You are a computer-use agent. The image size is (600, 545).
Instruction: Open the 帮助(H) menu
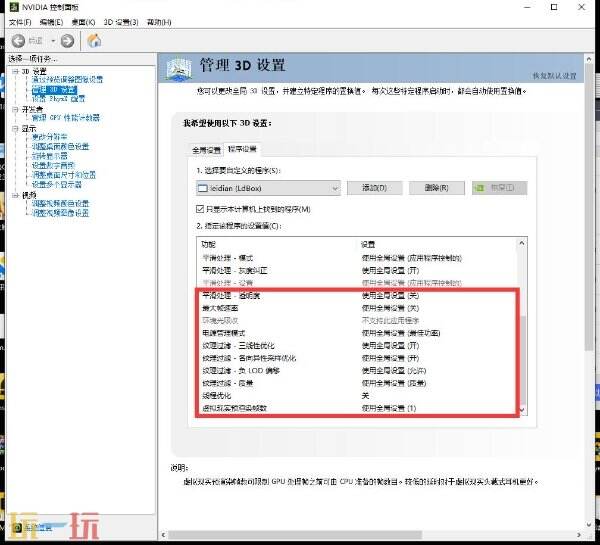(x=159, y=22)
